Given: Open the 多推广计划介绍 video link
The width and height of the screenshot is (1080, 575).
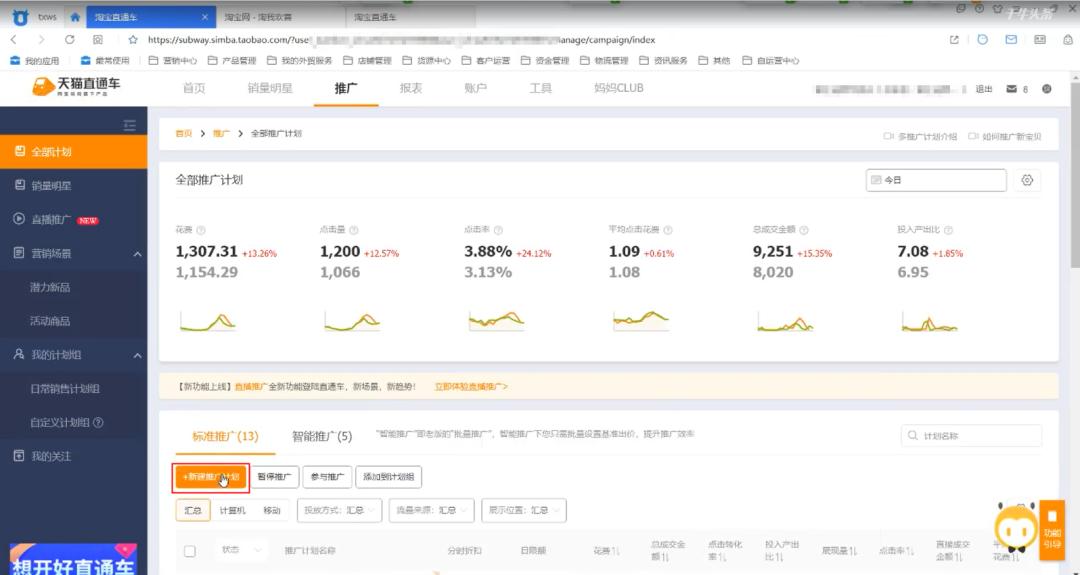Looking at the screenshot, I should [x=921, y=136].
